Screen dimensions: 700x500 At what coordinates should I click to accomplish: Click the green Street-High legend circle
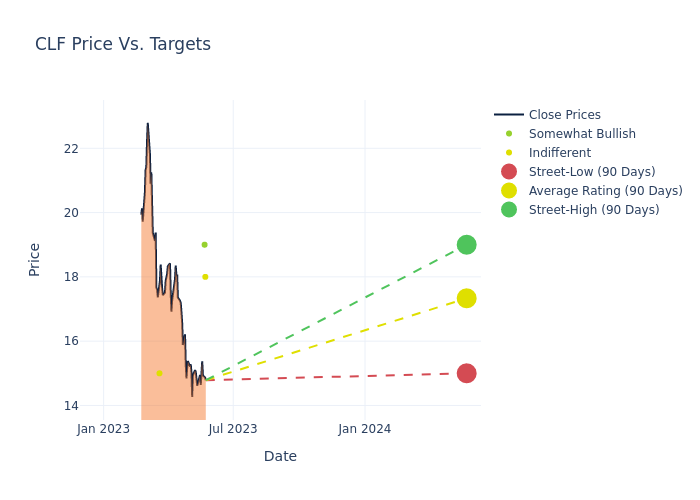point(509,210)
